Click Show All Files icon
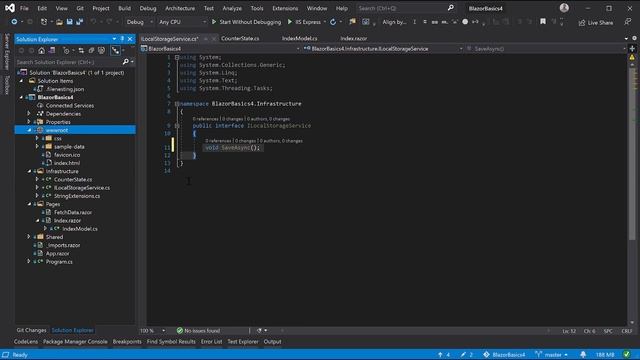 [101, 51]
